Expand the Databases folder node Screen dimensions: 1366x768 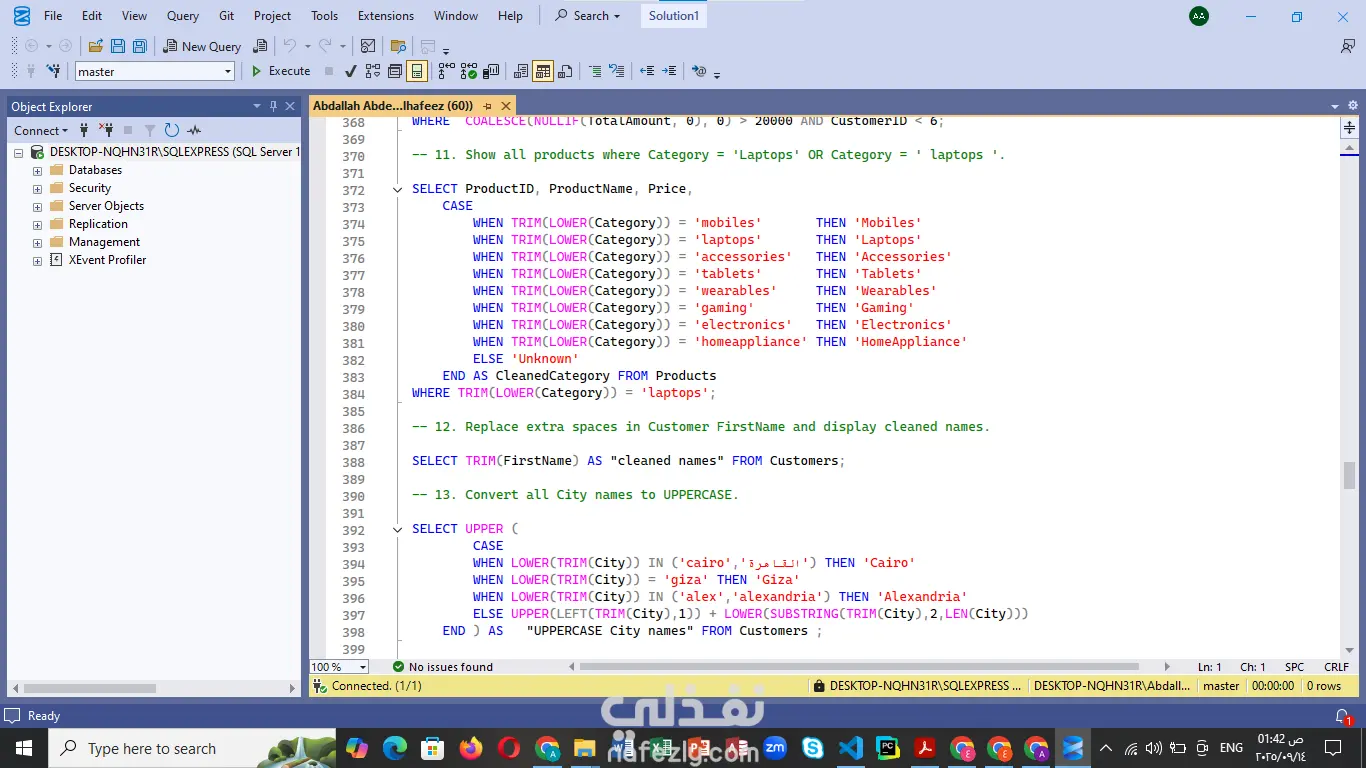[37, 170]
